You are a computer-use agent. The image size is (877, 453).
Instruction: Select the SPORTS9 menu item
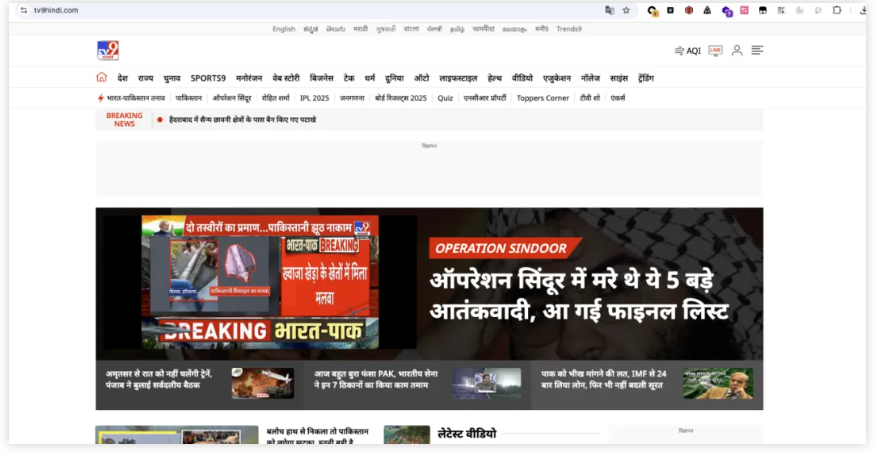[208, 78]
